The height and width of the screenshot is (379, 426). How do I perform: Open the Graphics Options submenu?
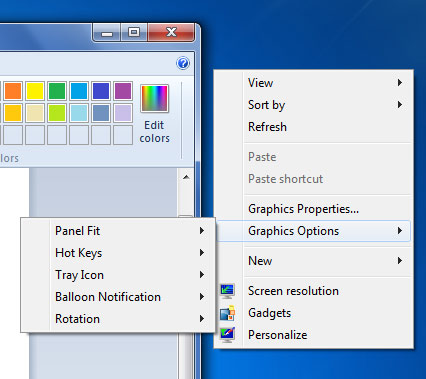[x=313, y=231]
